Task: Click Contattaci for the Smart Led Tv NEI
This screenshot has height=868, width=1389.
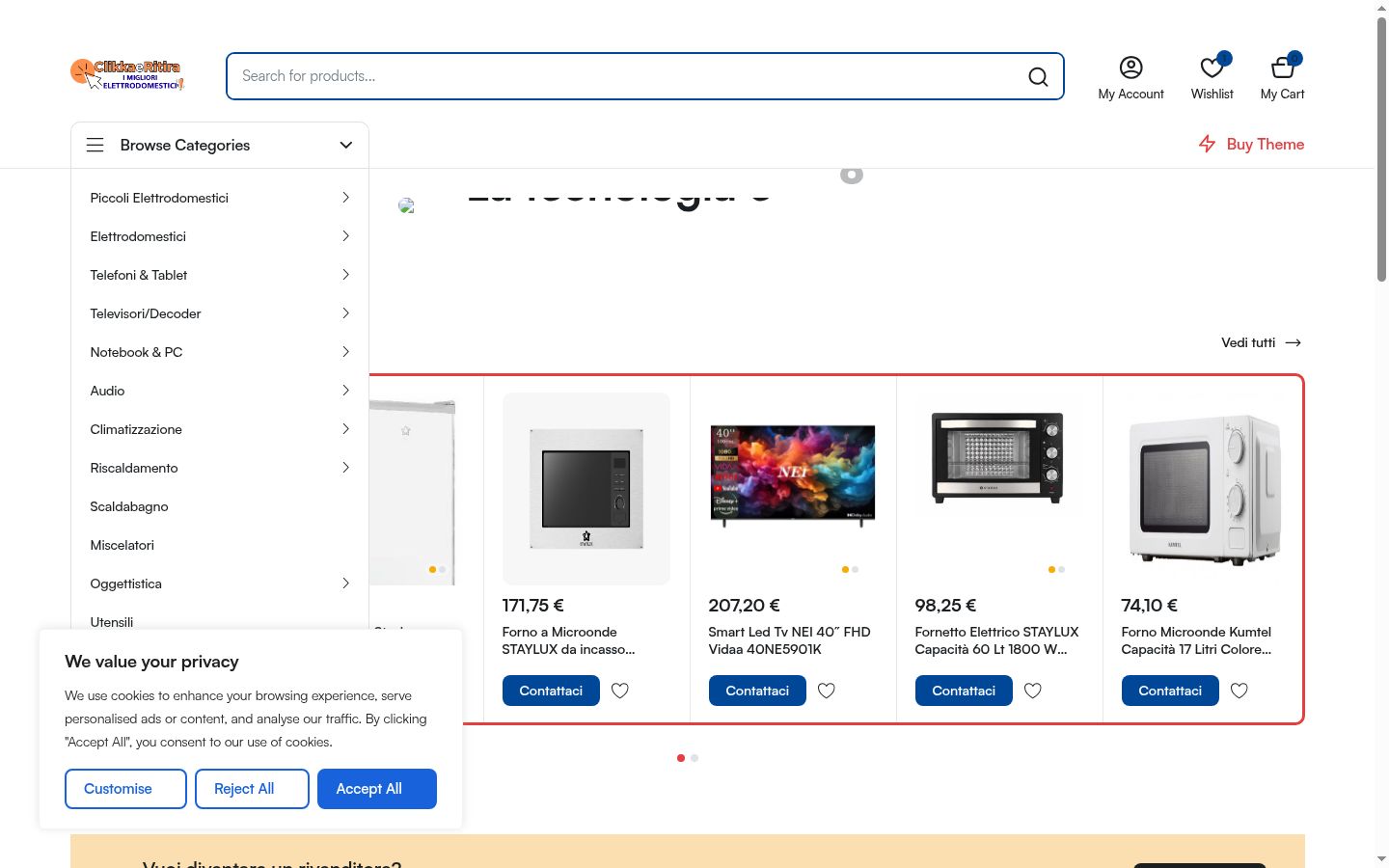Action: (757, 691)
